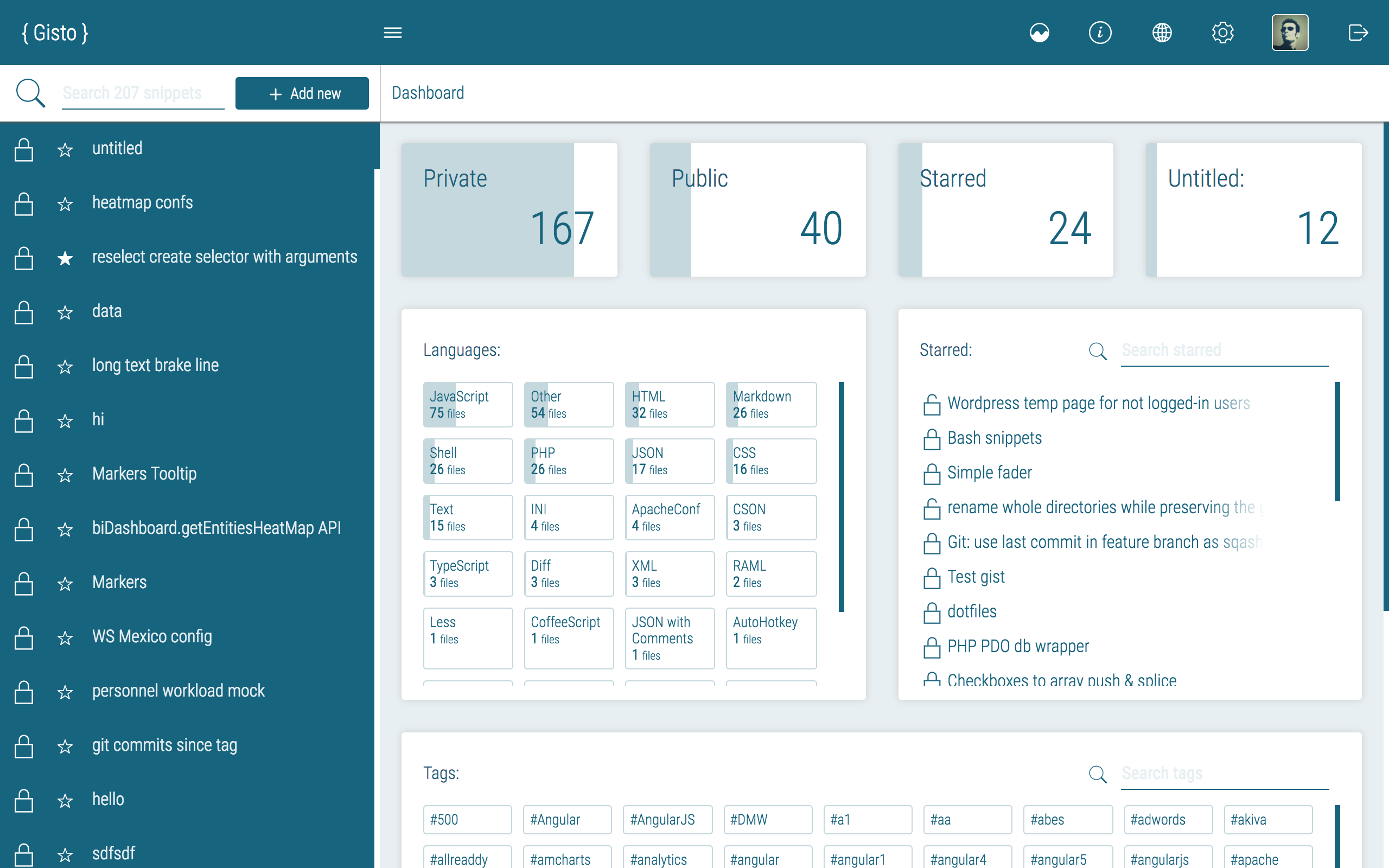Image resolution: width=1389 pixels, height=868 pixels.
Task: Click the hamburger menu icon
Action: (393, 33)
